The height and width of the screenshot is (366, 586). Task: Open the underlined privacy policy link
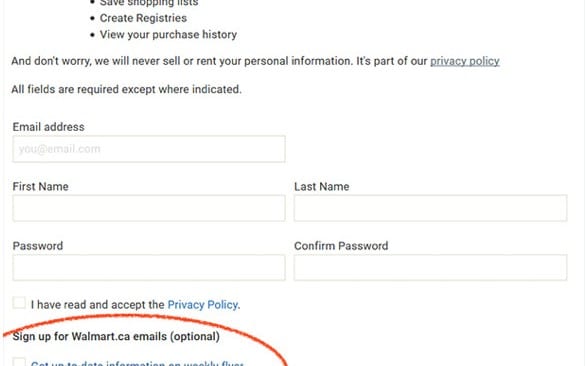(x=465, y=61)
